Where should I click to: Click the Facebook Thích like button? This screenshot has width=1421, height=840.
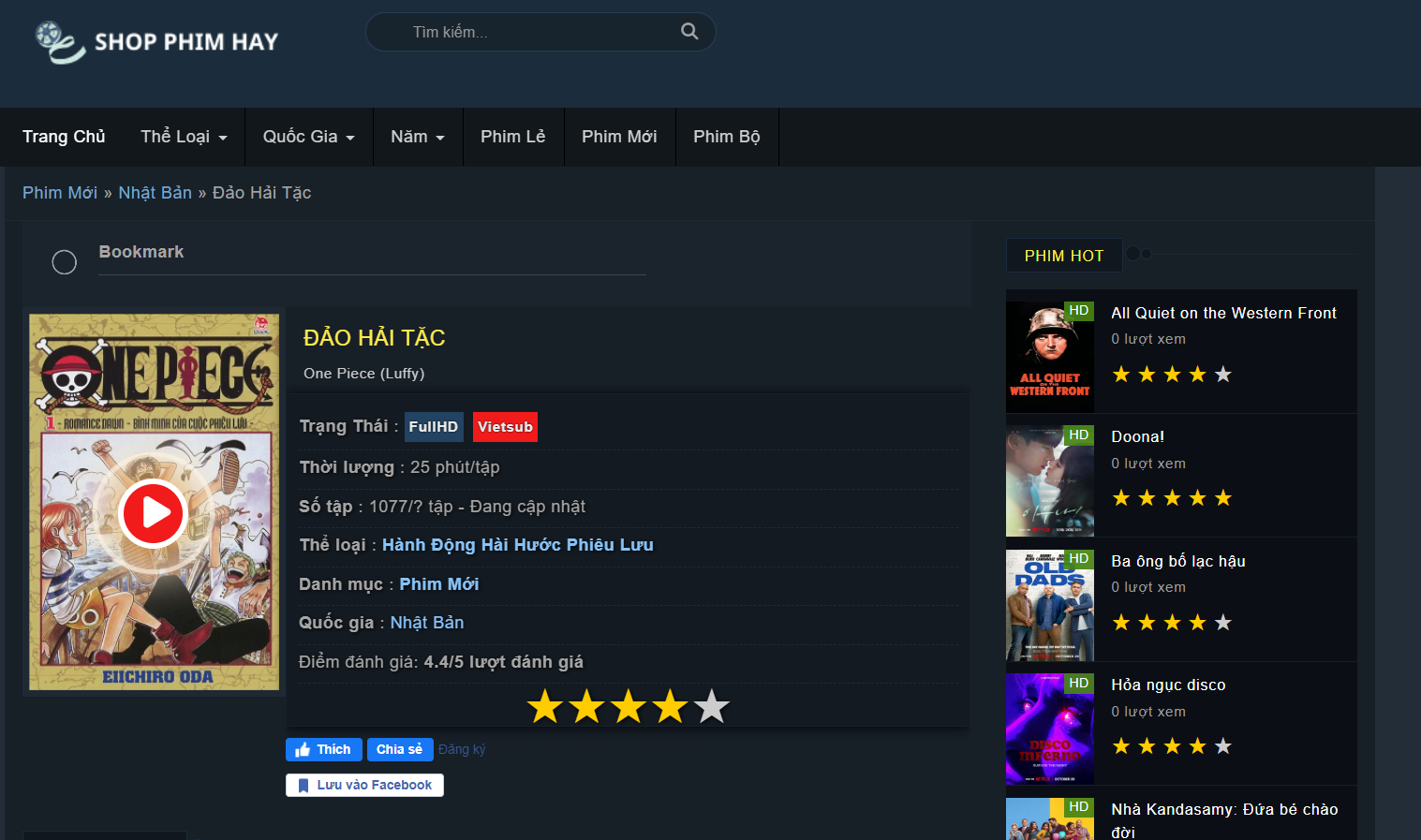[324, 749]
